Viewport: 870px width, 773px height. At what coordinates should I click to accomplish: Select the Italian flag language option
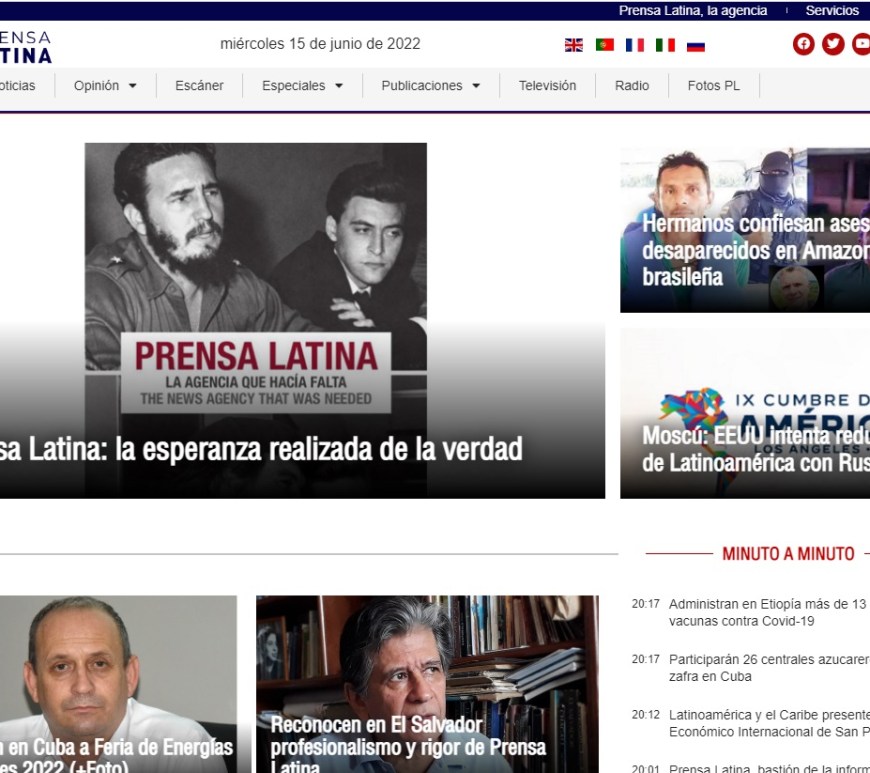[x=666, y=44]
